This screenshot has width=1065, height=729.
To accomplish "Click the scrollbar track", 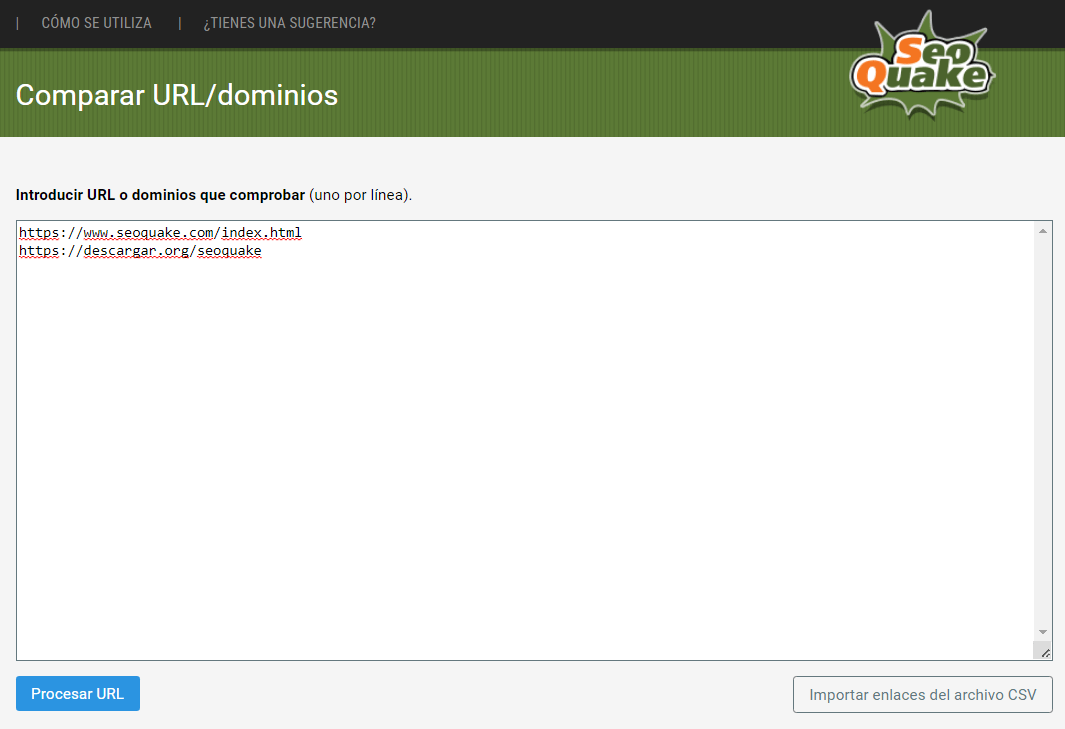I will [x=1042, y=430].
